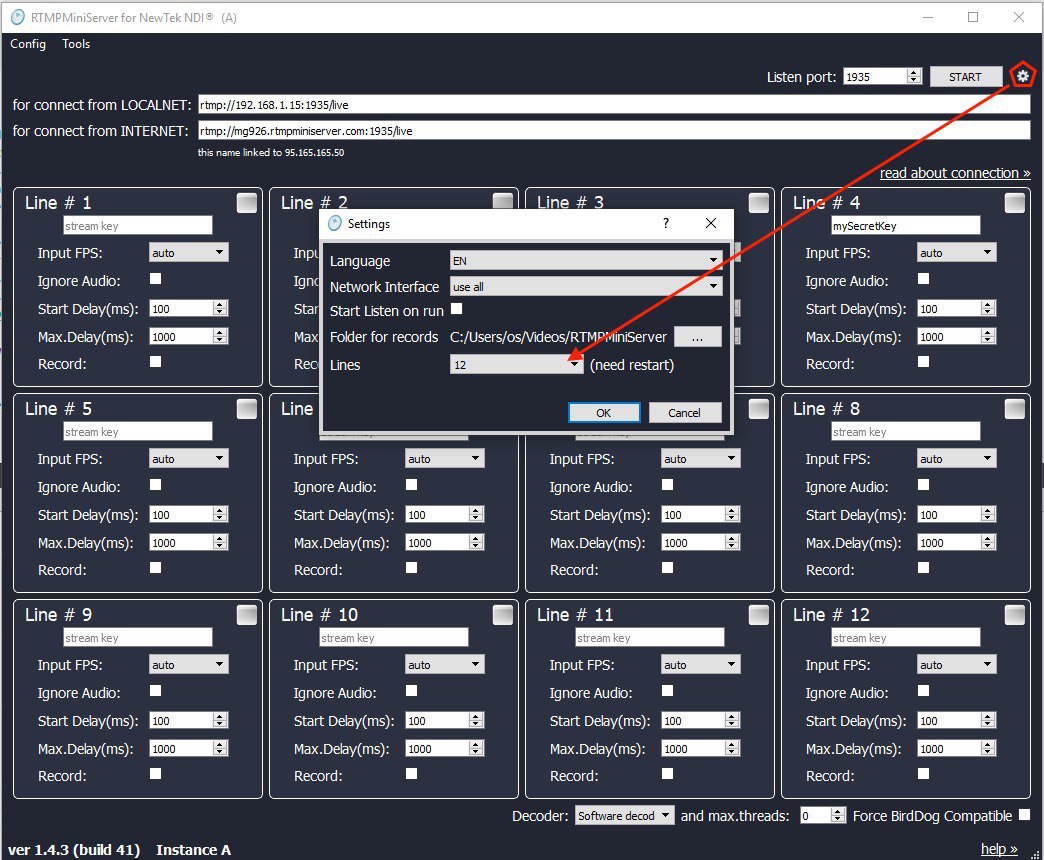Click Line # 12 status indicator square
The width and height of the screenshot is (1044, 860).
click(x=1015, y=615)
